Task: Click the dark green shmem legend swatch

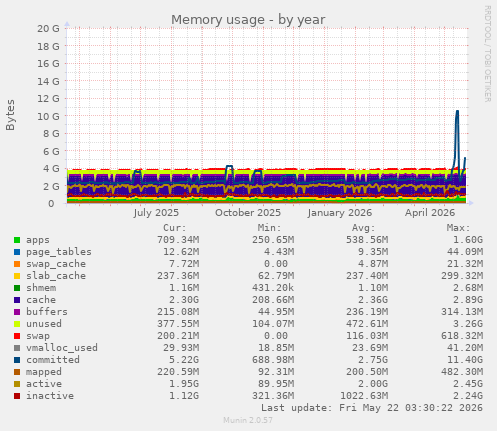Action: (17, 288)
